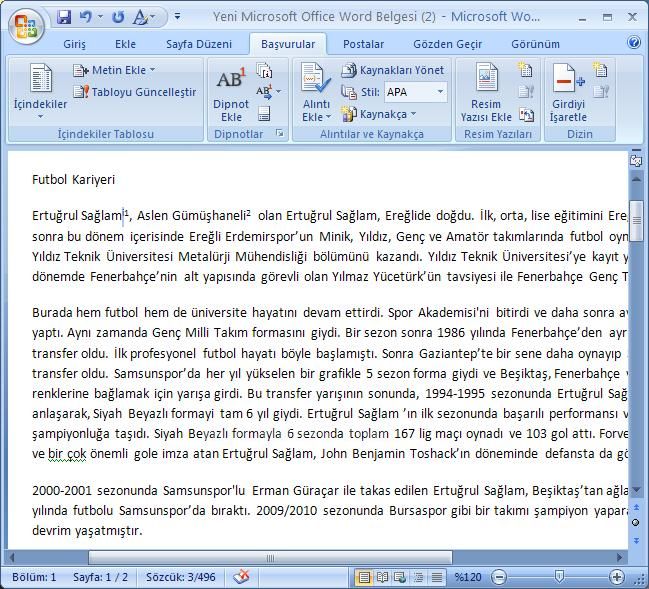
Task: Switch to Print Layout view
Action: 364,577
